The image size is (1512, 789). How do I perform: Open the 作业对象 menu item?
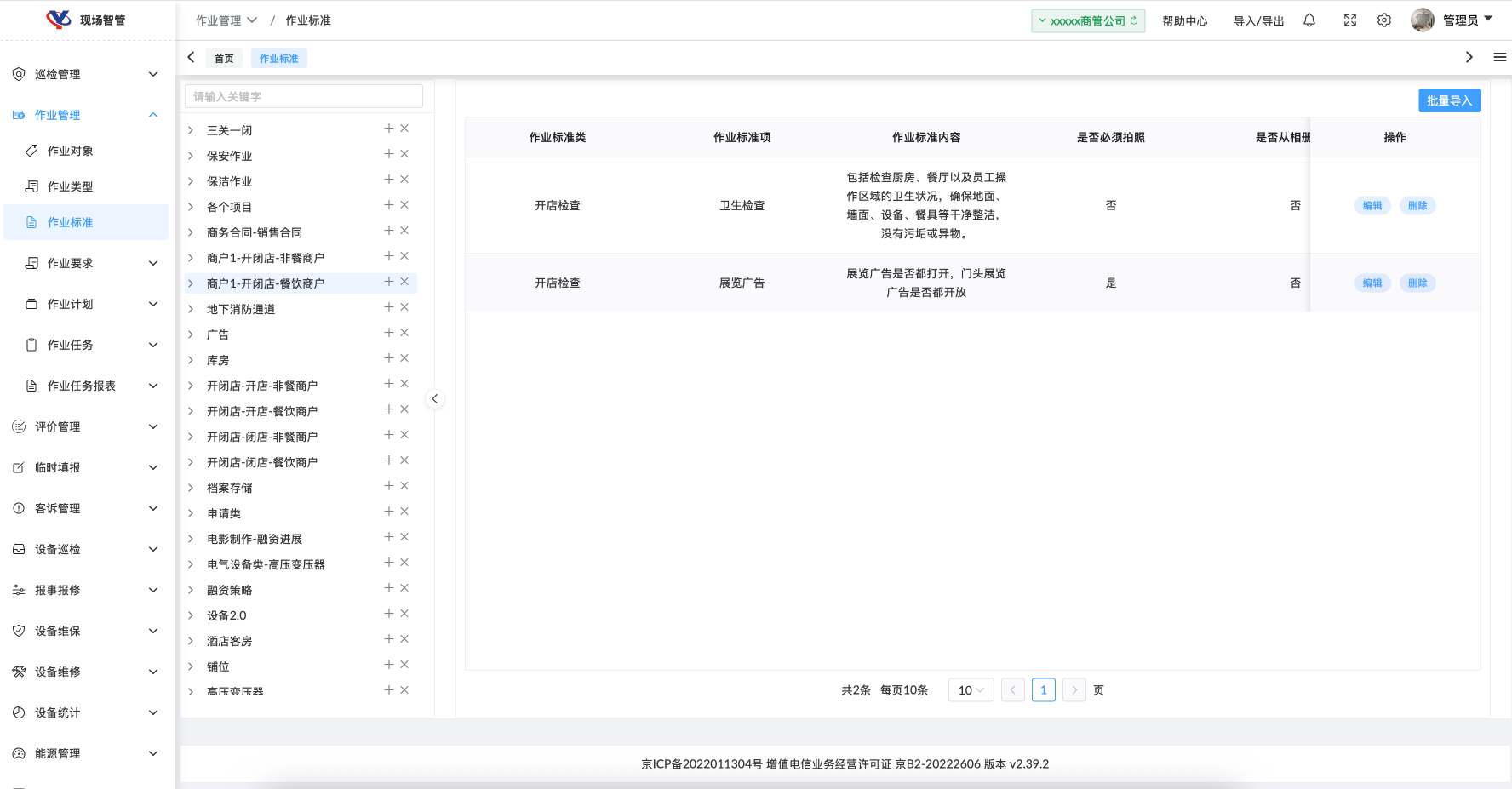pos(71,151)
